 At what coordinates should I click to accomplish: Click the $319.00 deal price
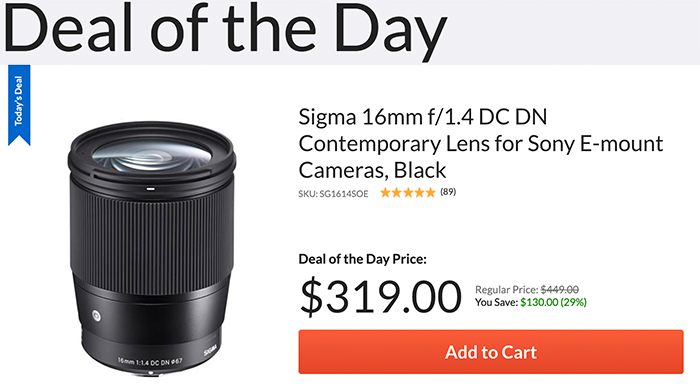pyautogui.click(x=380, y=296)
